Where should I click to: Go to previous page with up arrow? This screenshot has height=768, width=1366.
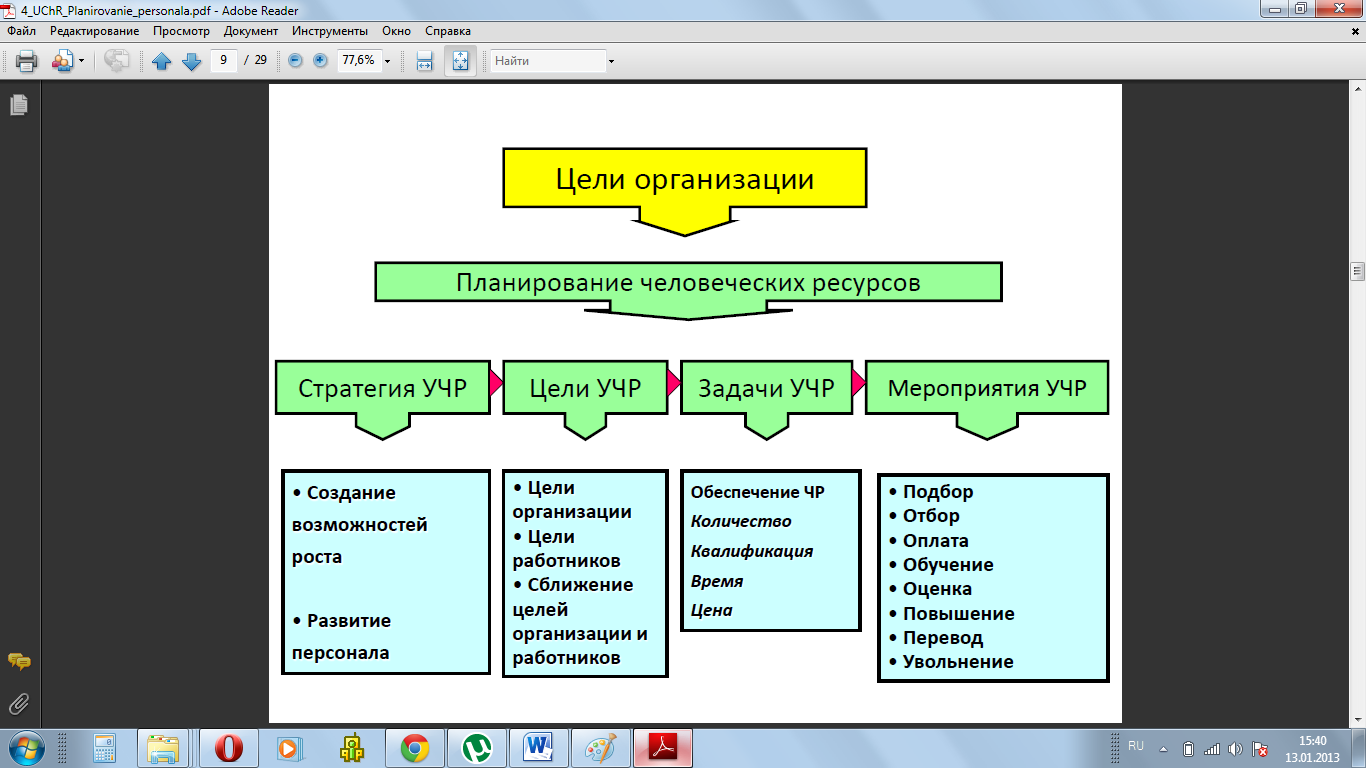pos(162,61)
